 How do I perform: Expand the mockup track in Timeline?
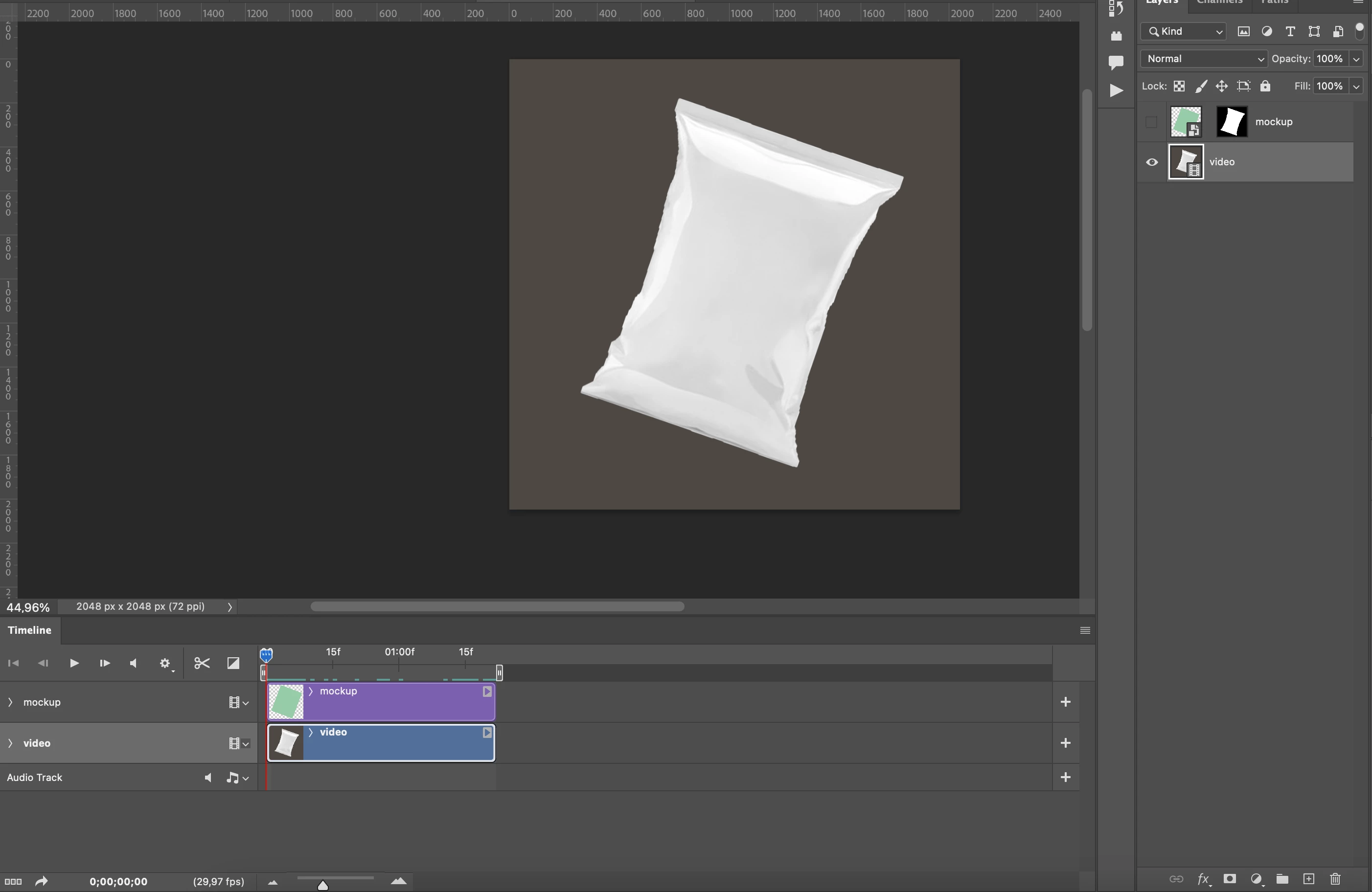(x=10, y=702)
